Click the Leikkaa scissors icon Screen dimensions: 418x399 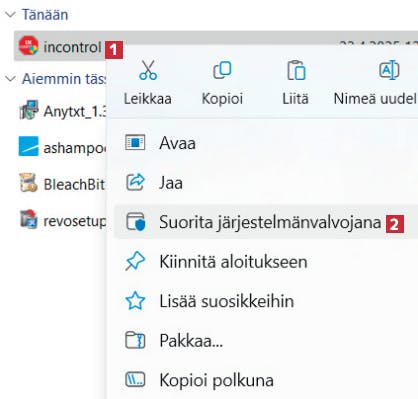pyautogui.click(x=148, y=70)
